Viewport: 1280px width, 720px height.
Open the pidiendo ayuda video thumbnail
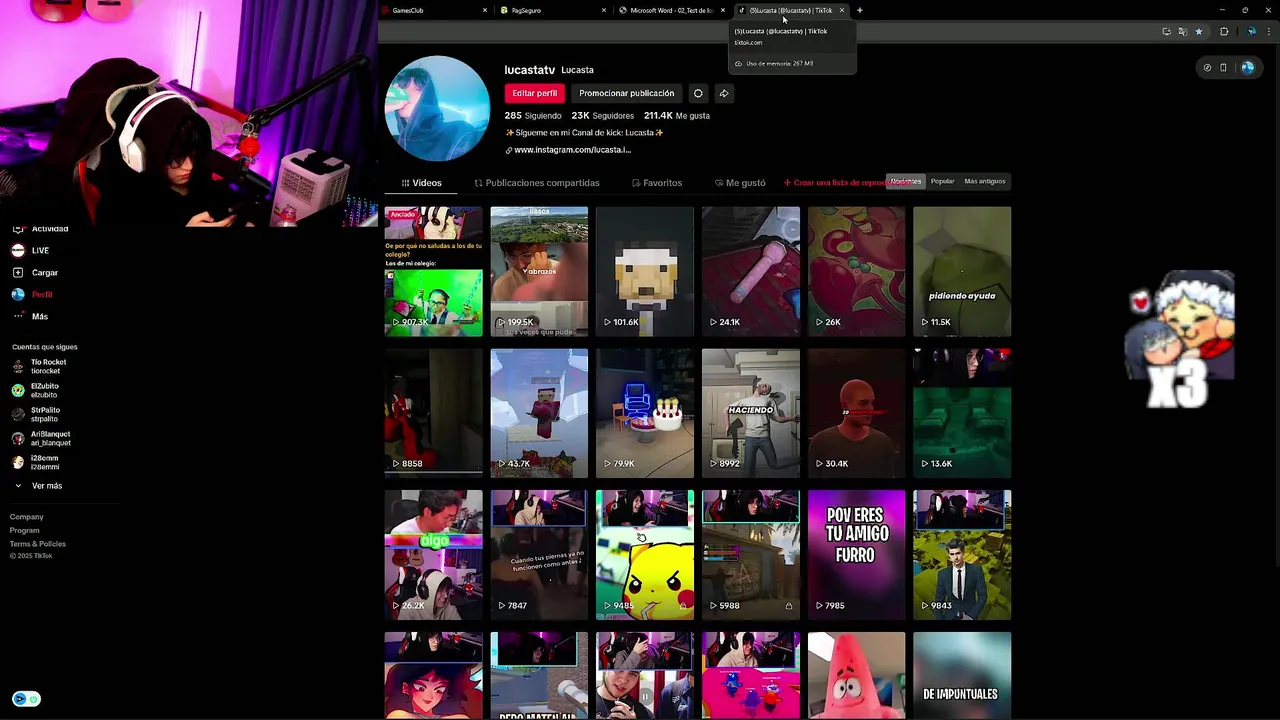tap(962, 271)
